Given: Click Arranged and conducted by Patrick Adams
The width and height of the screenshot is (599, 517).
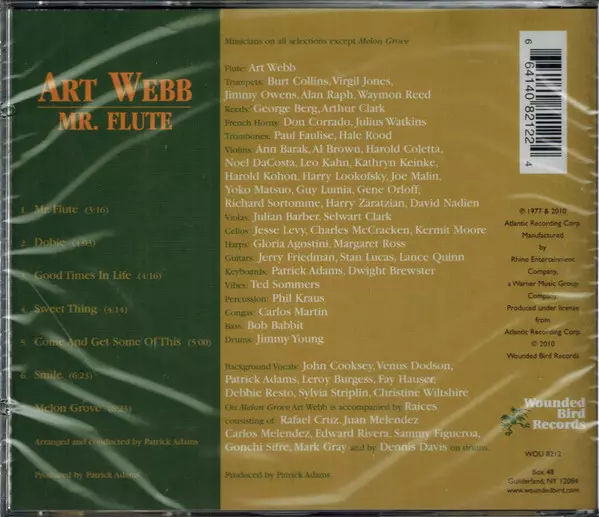Looking at the screenshot, I should (117, 442).
